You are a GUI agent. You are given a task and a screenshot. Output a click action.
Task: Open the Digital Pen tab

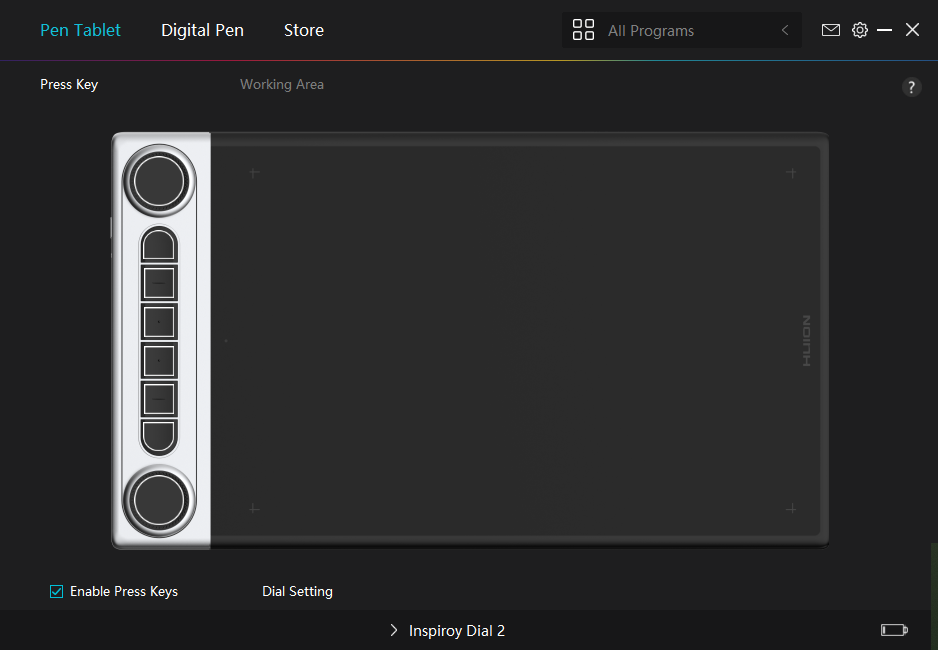202,30
